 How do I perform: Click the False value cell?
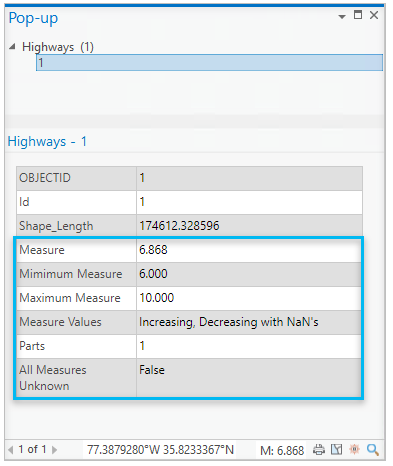[249, 378]
